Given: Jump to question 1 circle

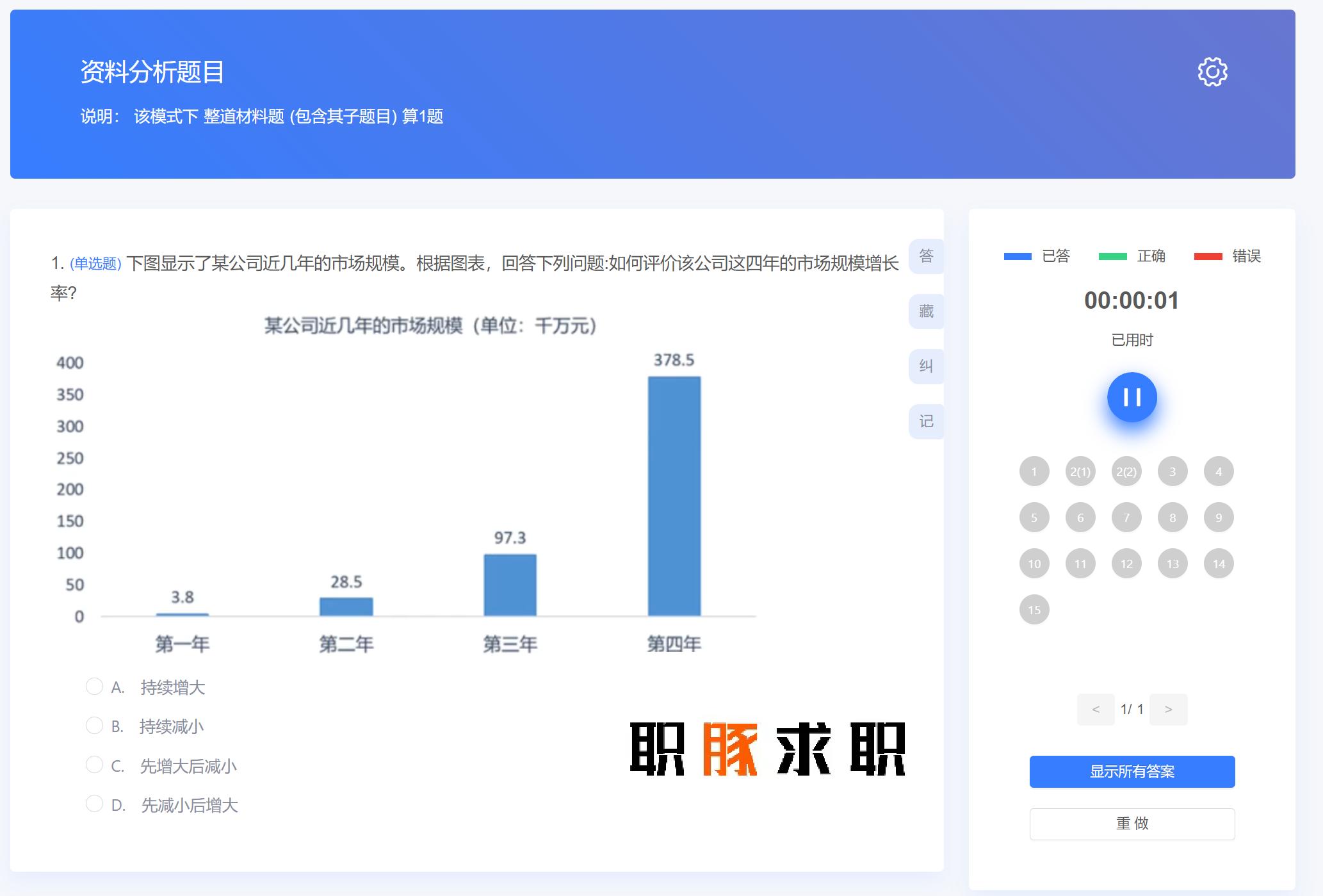Looking at the screenshot, I should [x=1034, y=471].
